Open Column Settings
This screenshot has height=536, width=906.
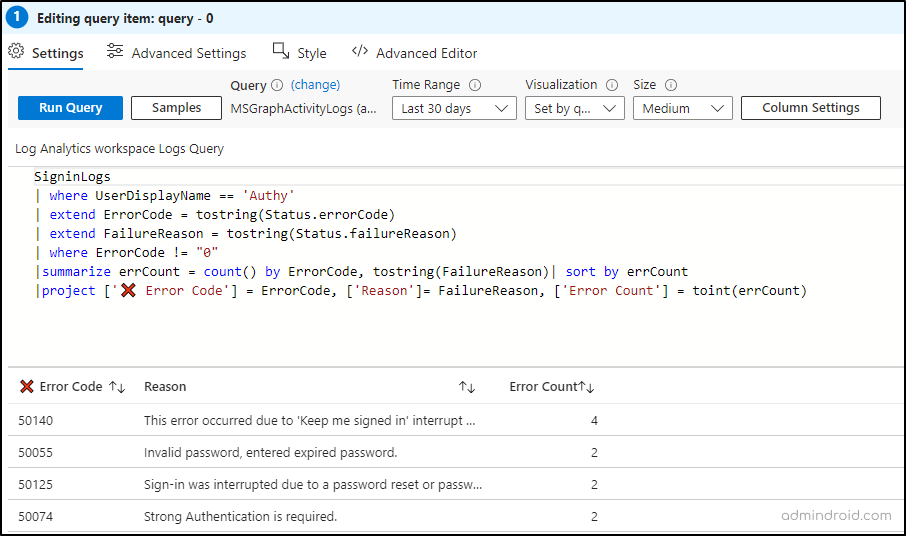(x=811, y=108)
